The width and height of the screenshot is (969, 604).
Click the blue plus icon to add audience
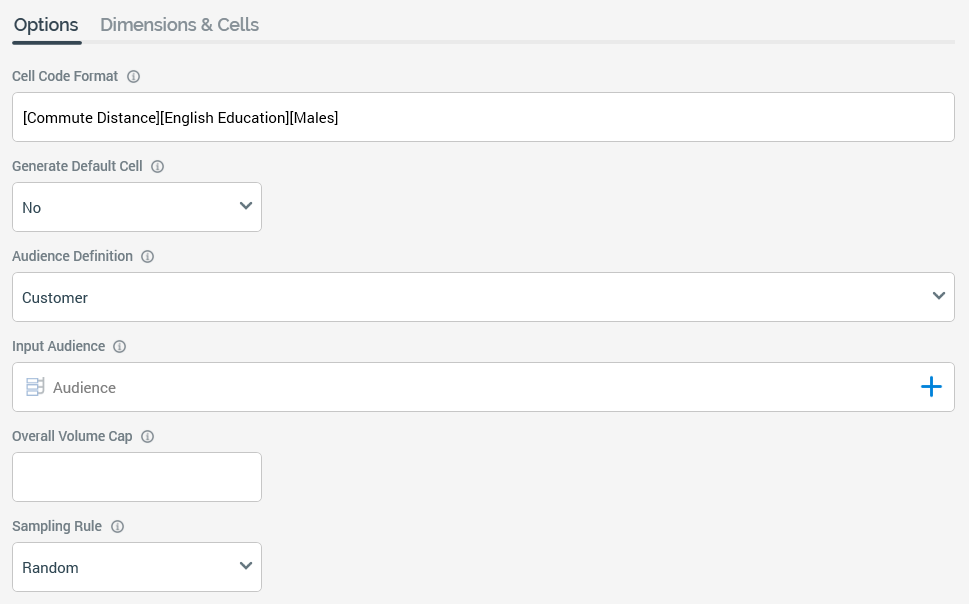[x=931, y=387]
